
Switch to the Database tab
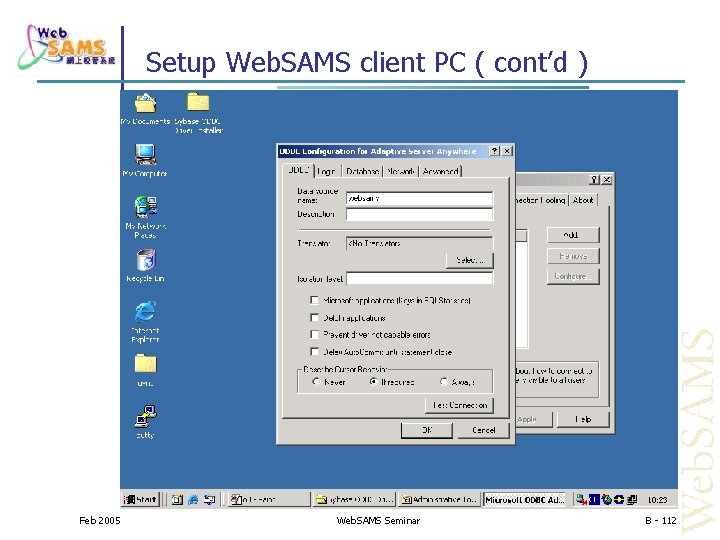point(362,171)
